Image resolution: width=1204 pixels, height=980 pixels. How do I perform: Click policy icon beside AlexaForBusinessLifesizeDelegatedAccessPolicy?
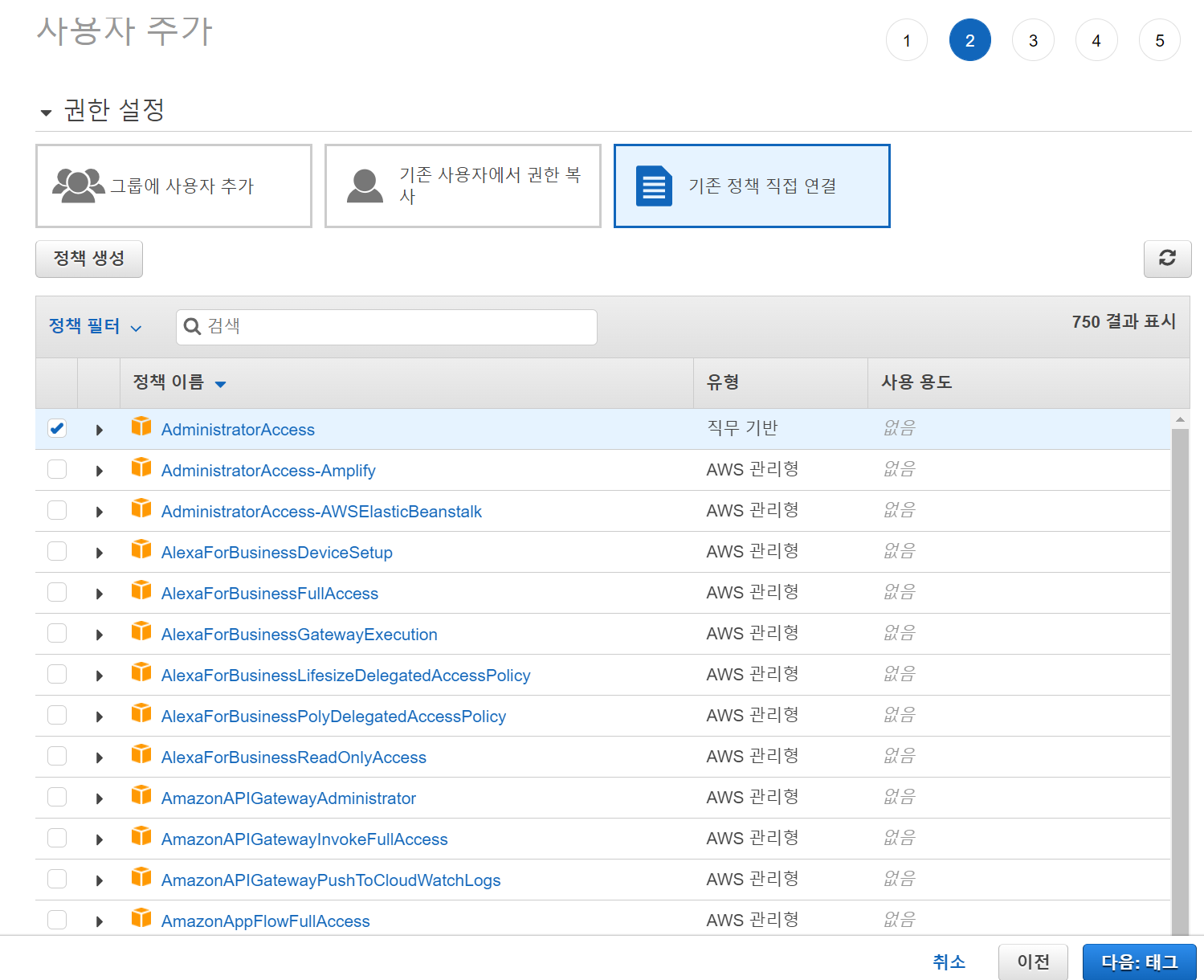point(141,672)
